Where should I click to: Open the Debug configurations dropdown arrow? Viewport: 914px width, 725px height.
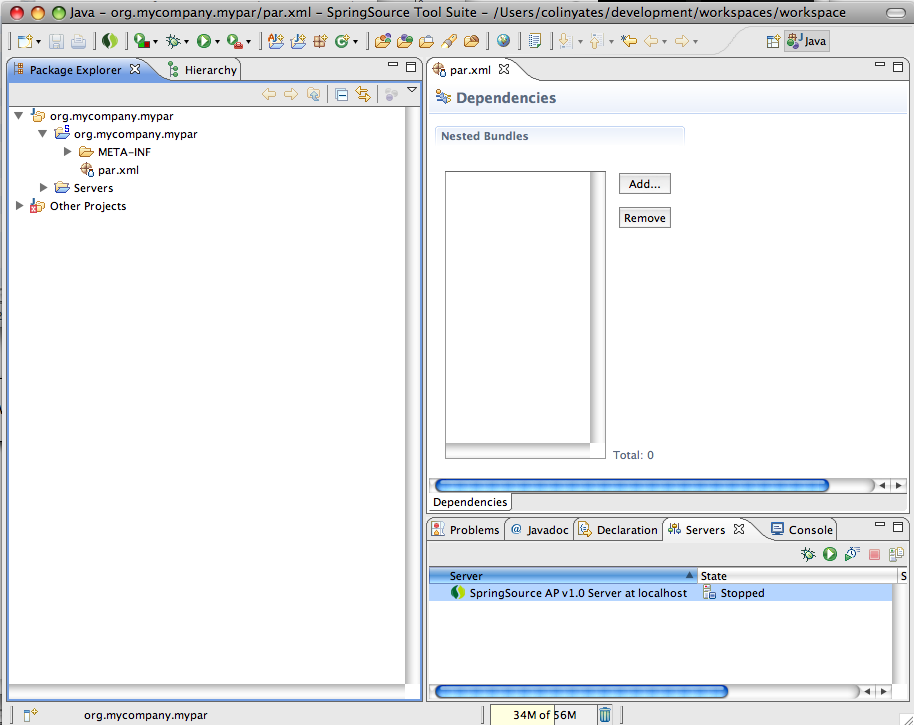[187, 42]
